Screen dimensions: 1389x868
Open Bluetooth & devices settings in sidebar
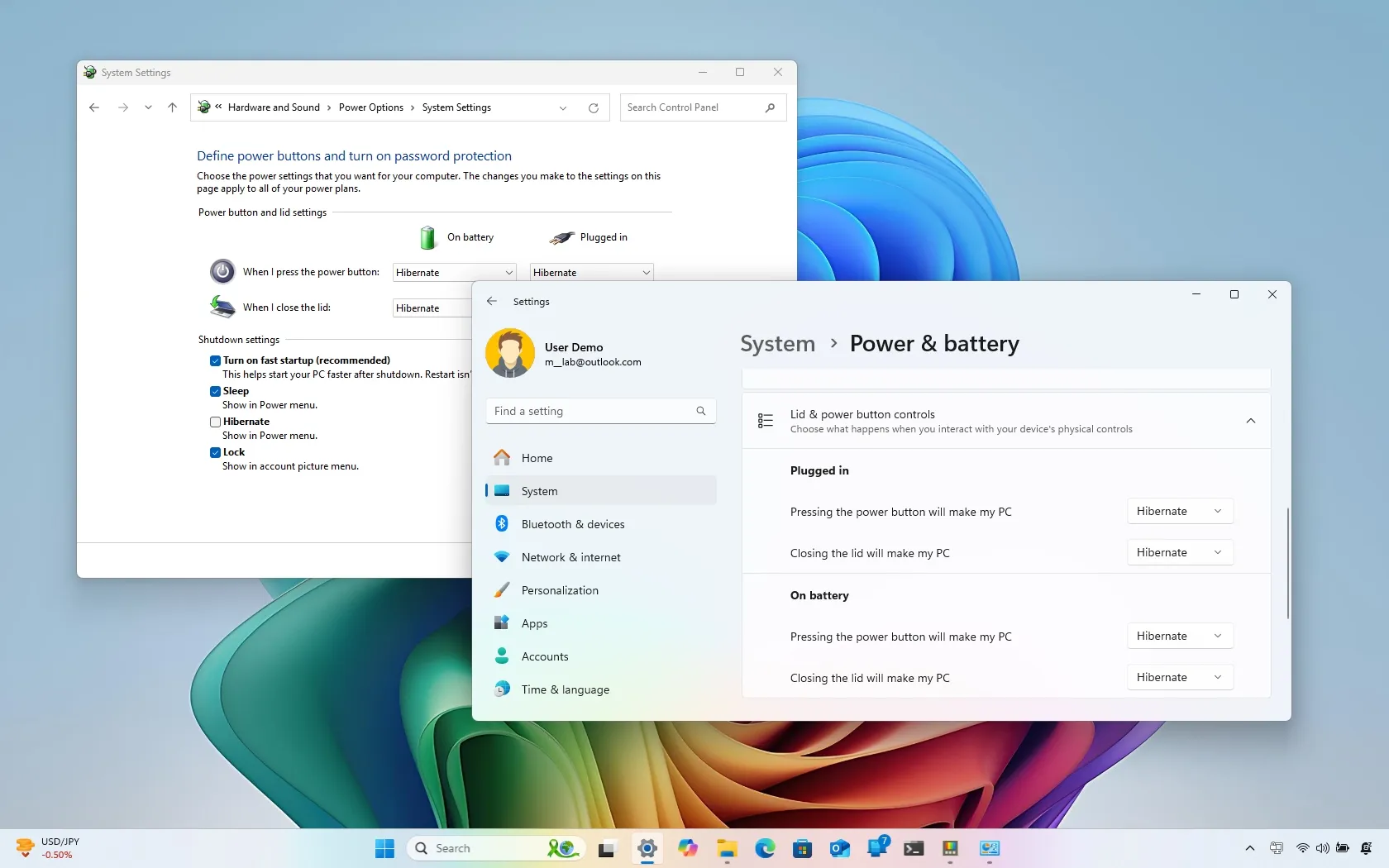pos(573,523)
